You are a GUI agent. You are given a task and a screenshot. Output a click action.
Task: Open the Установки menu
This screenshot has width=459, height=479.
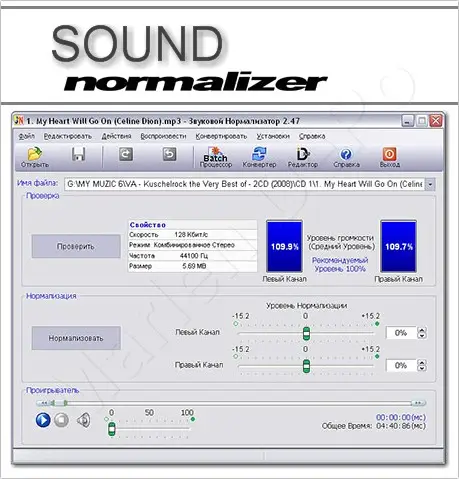[273, 136]
